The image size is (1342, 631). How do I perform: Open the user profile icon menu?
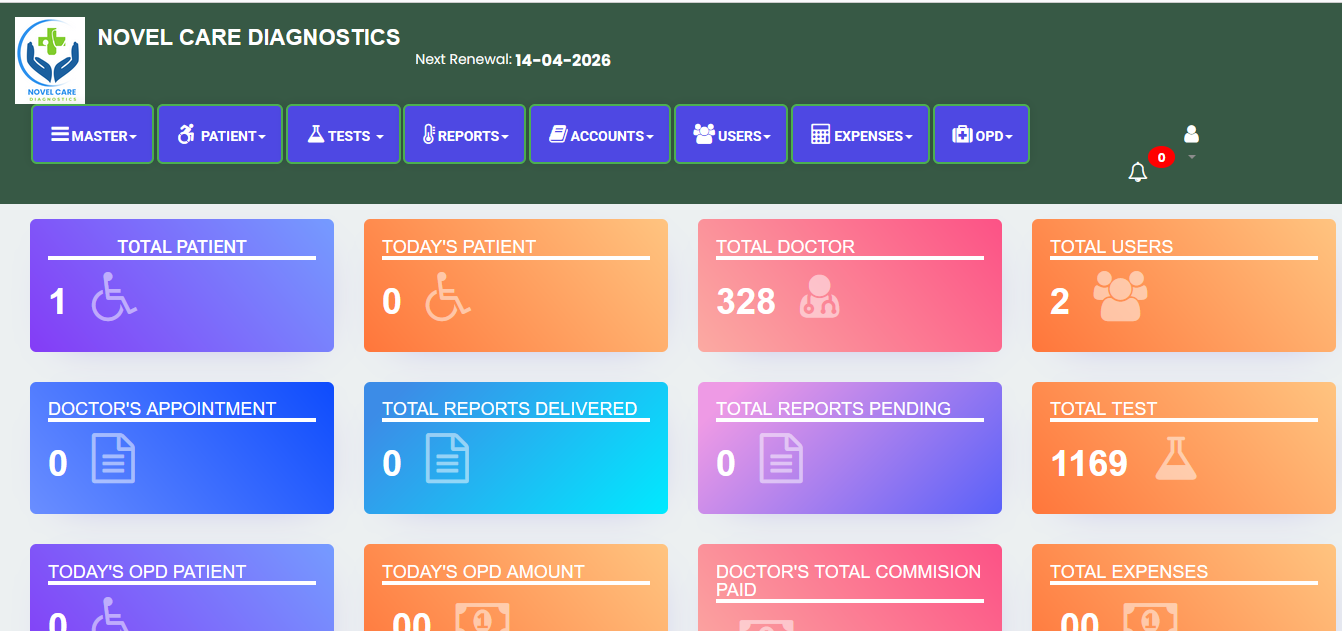tap(1191, 135)
